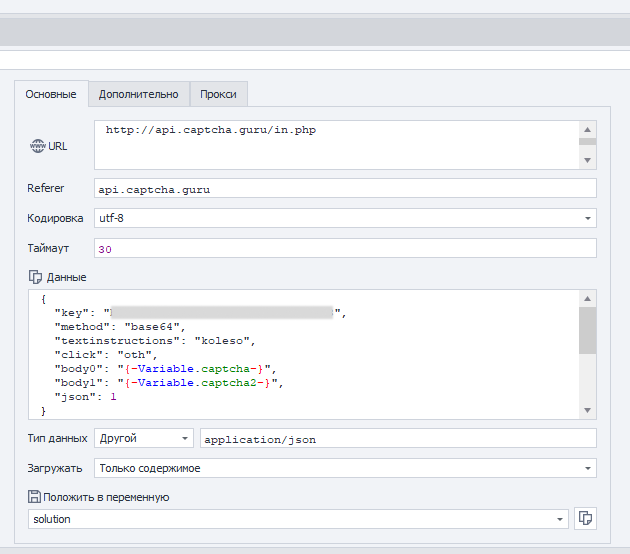This screenshot has width=630, height=554.
Task: Click into the URL text box
Action: (336, 145)
